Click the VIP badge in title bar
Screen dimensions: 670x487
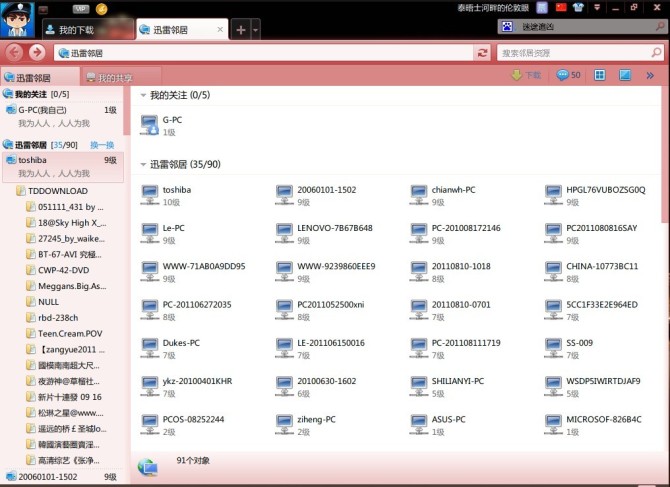(x=81, y=9)
